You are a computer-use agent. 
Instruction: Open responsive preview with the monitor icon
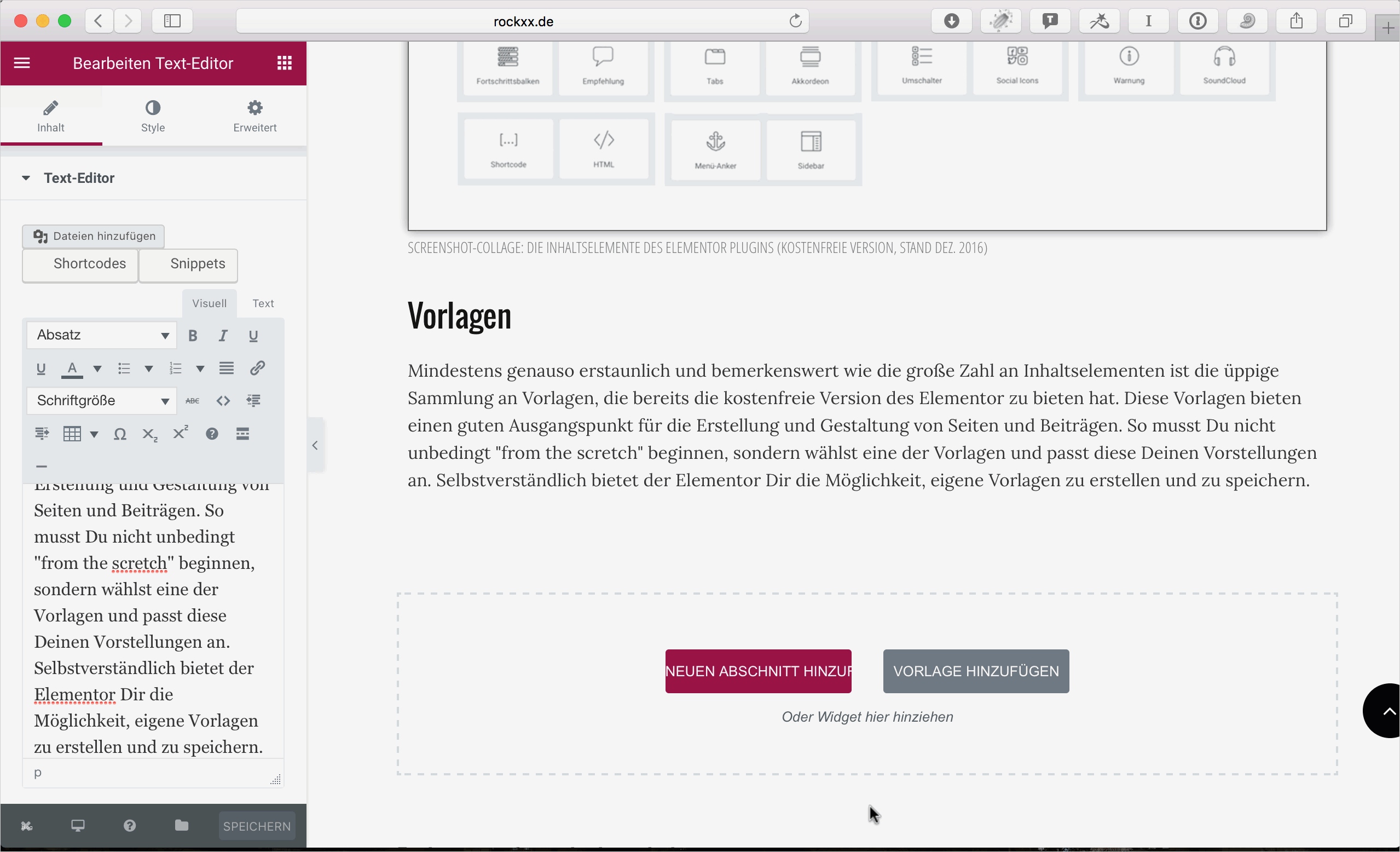pyautogui.click(x=78, y=825)
